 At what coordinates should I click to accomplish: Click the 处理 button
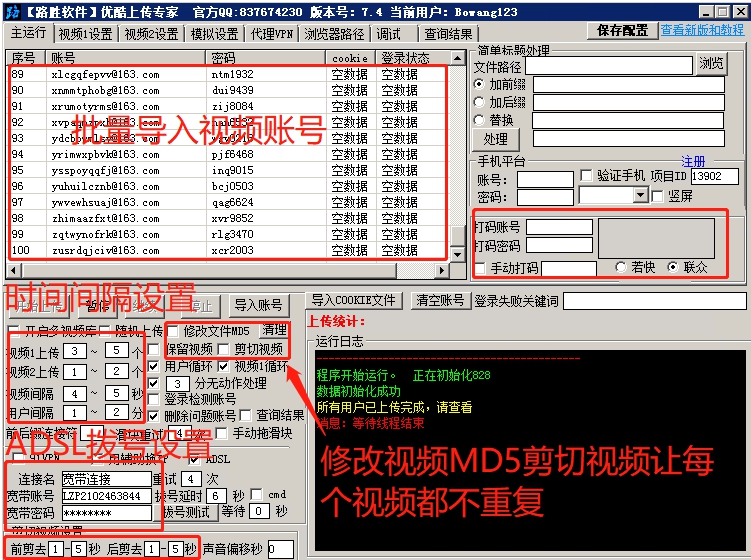click(x=495, y=139)
